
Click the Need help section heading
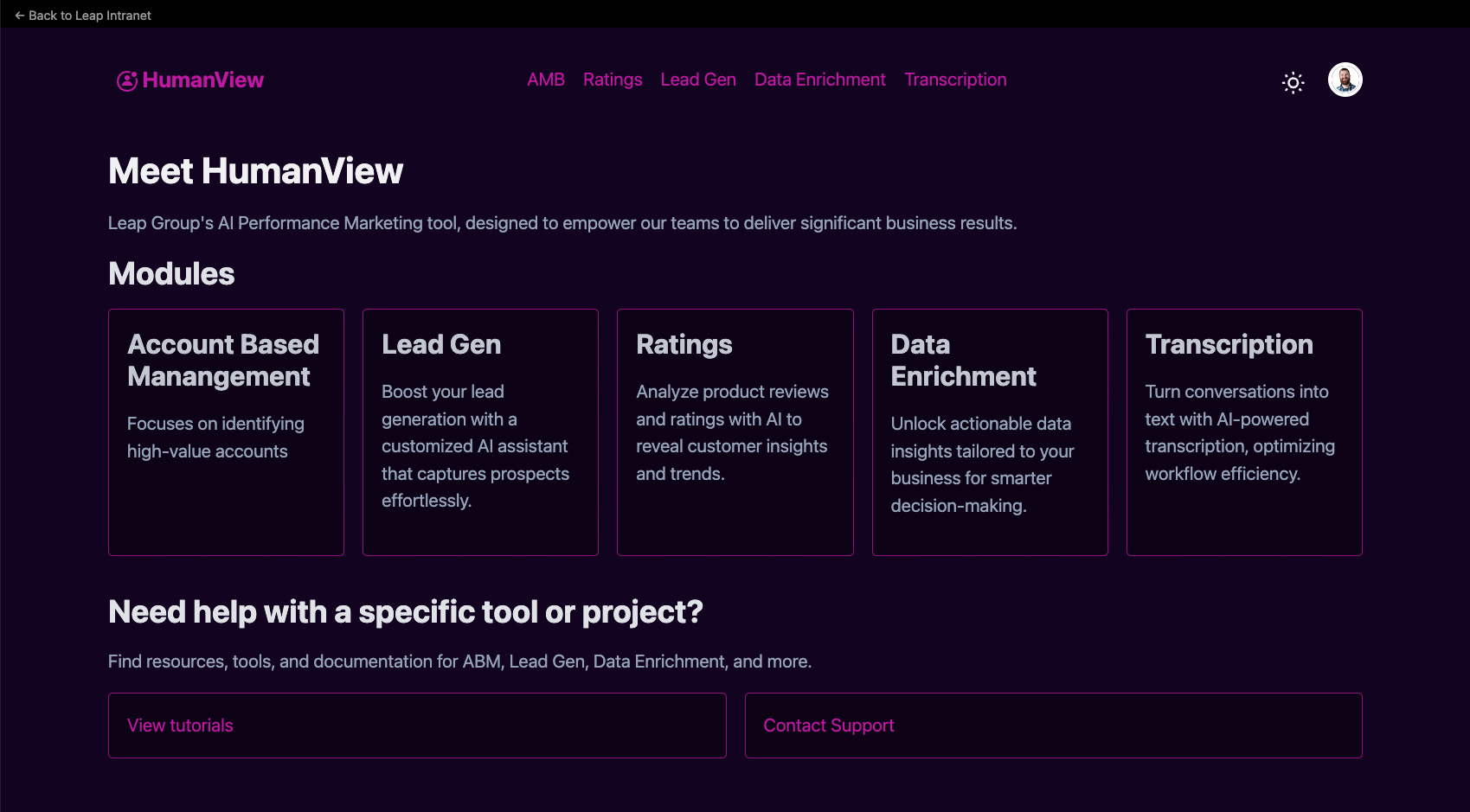coord(405,611)
